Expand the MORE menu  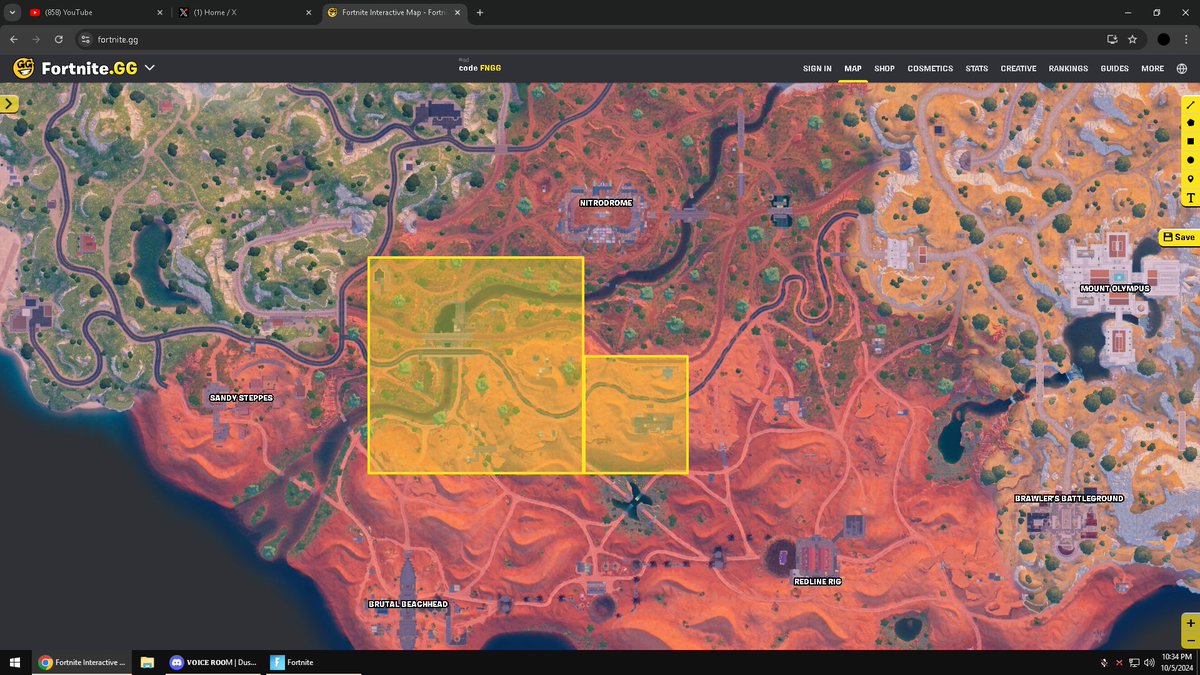pyautogui.click(x=1152, y=69)
